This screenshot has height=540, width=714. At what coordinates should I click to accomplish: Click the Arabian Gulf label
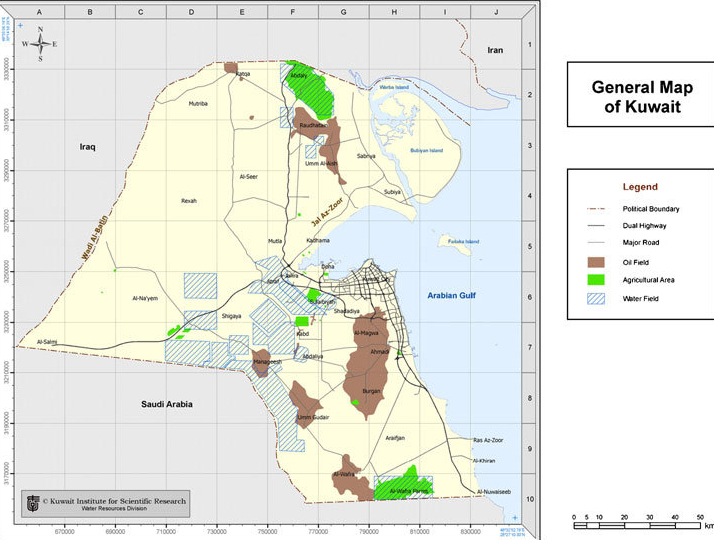tap(453, 296)
